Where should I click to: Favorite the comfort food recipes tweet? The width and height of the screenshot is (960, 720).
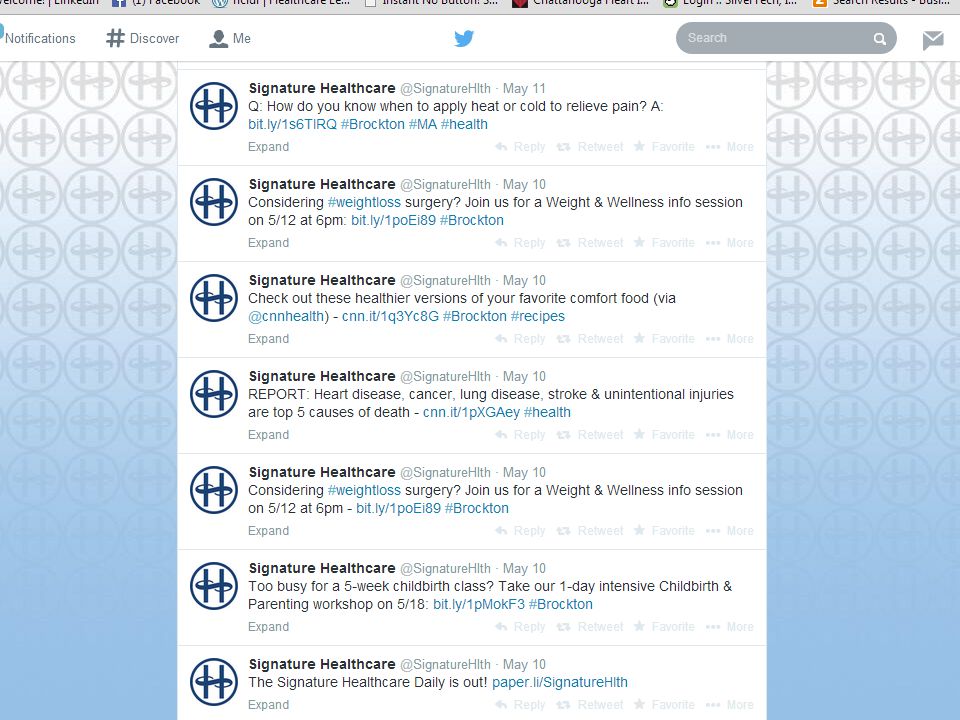664,339
